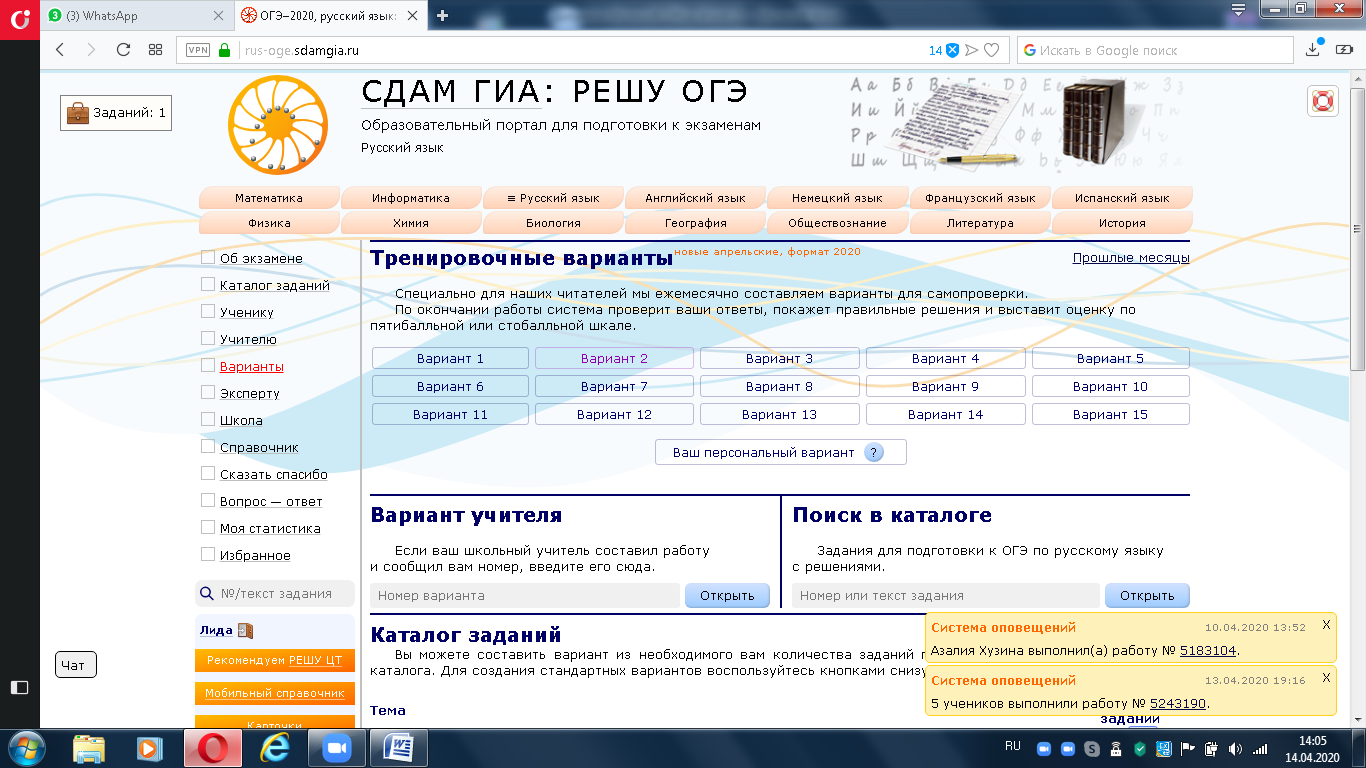This screenshot has height=768, width=1366.
Task: Click the red lifebuoy help icon
Action: click(1323, 101)
